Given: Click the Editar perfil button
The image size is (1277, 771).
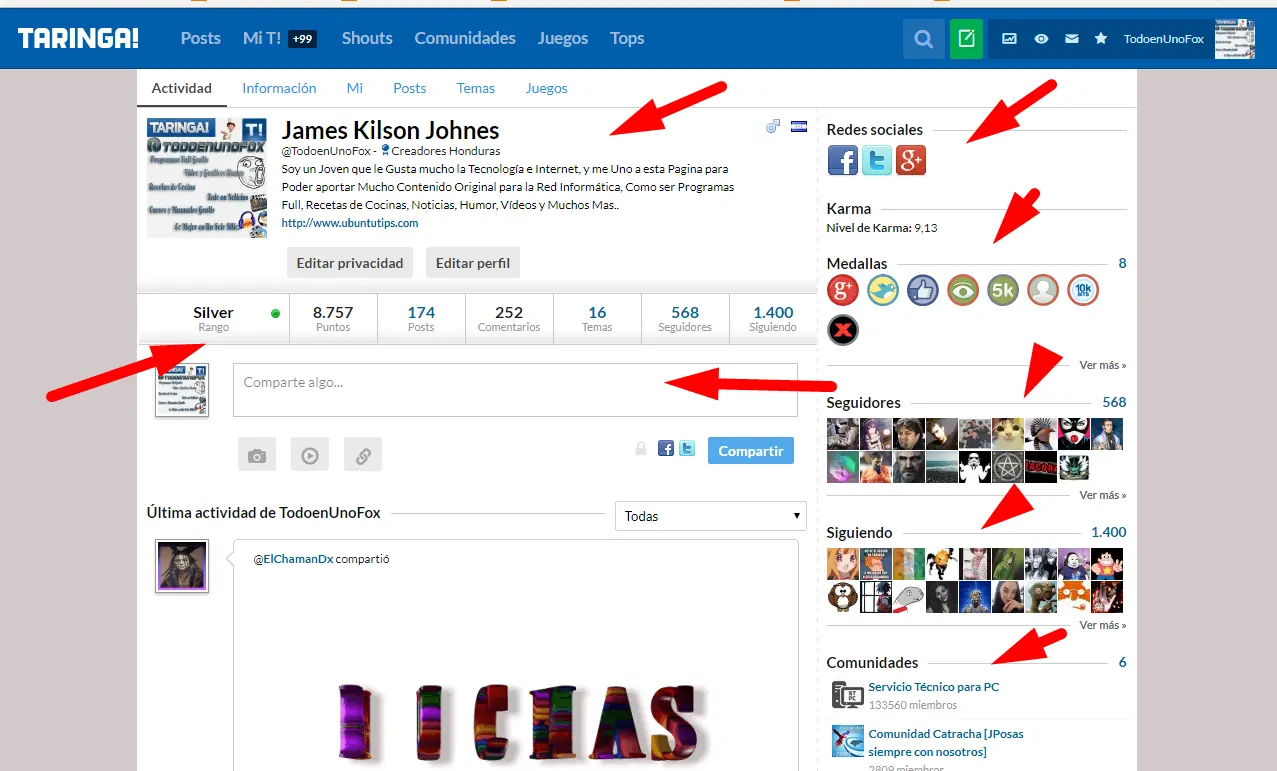Looking at the screenshot, I should click(x=473, y=263).
